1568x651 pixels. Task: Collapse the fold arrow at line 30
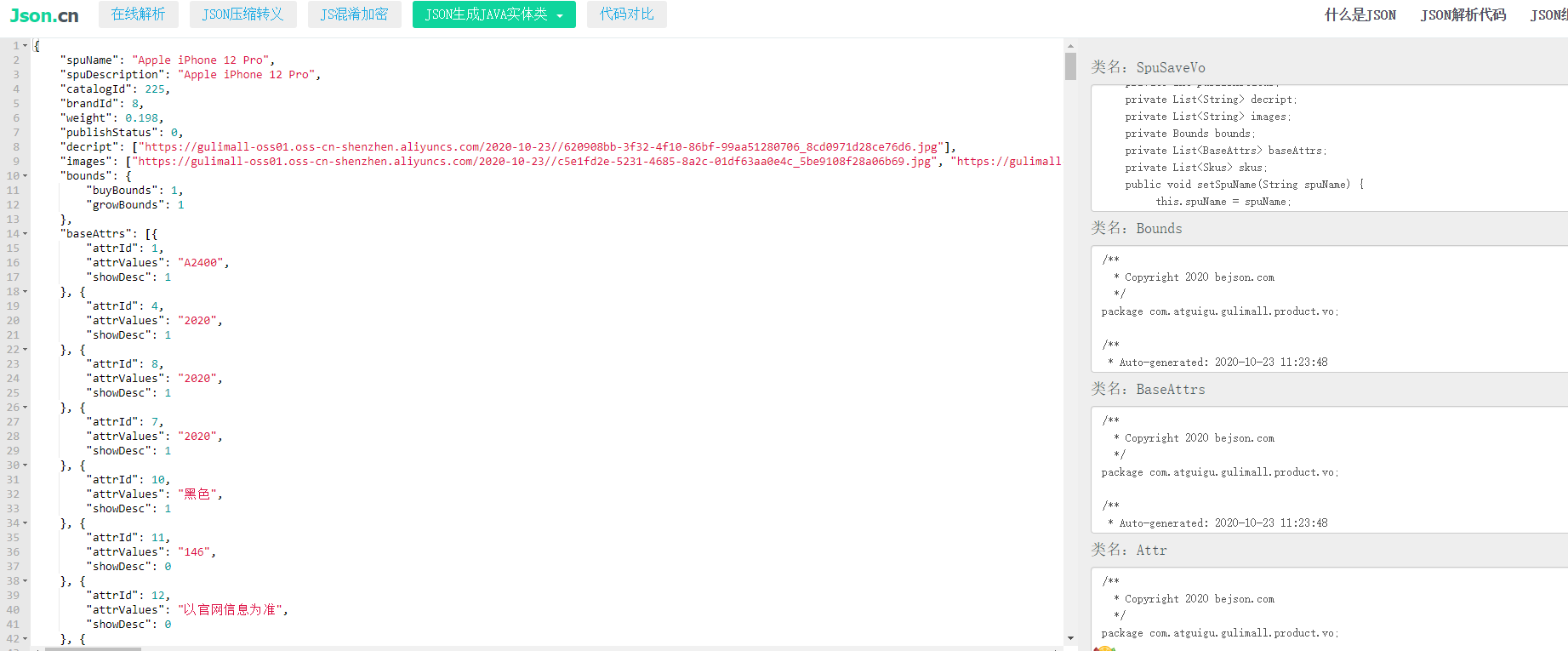click(26, 465)
